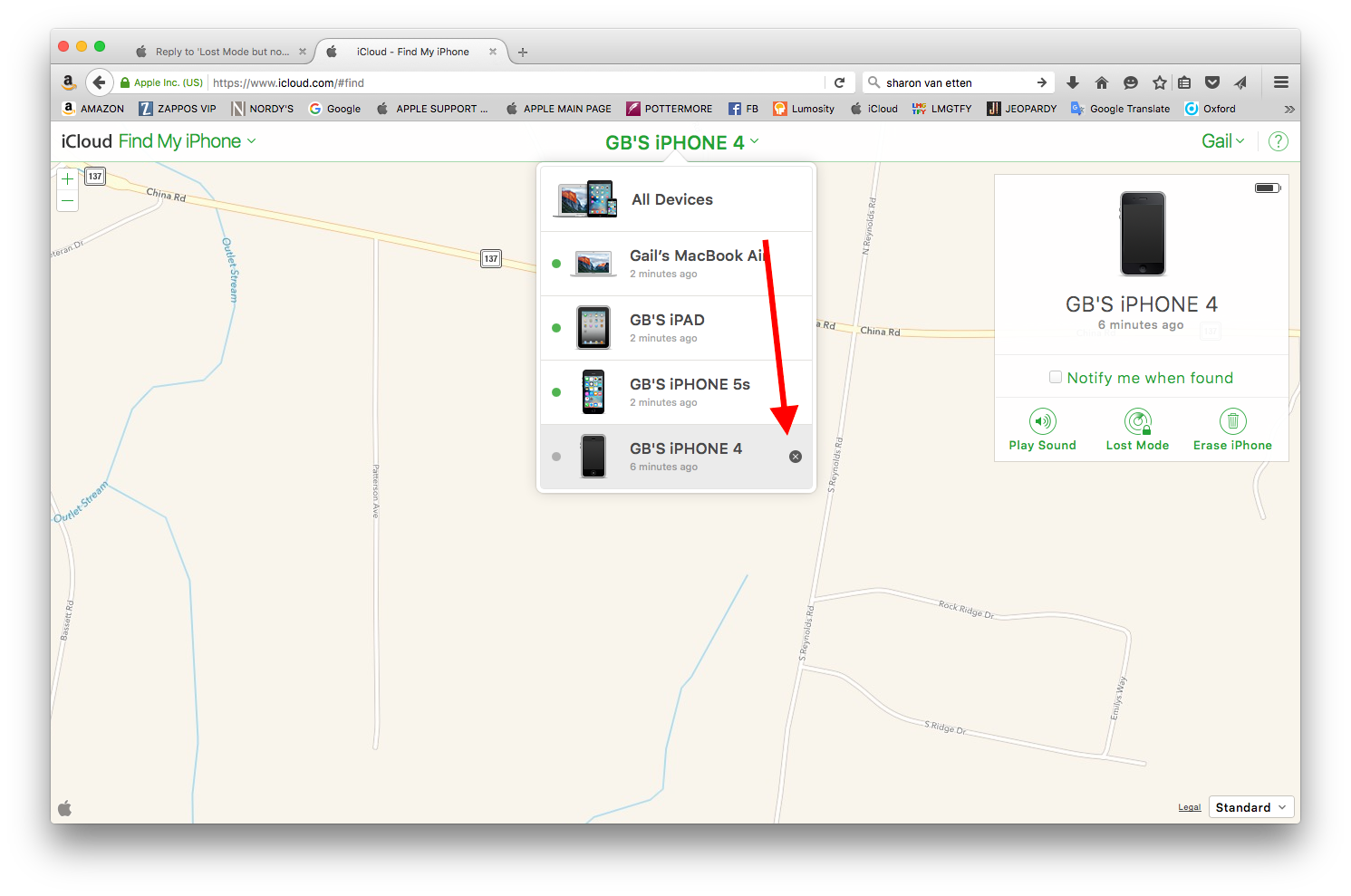The width and height of the screenshot is (1351, 896).
Task: Select All Devices in the list
Action: (677, 199)
